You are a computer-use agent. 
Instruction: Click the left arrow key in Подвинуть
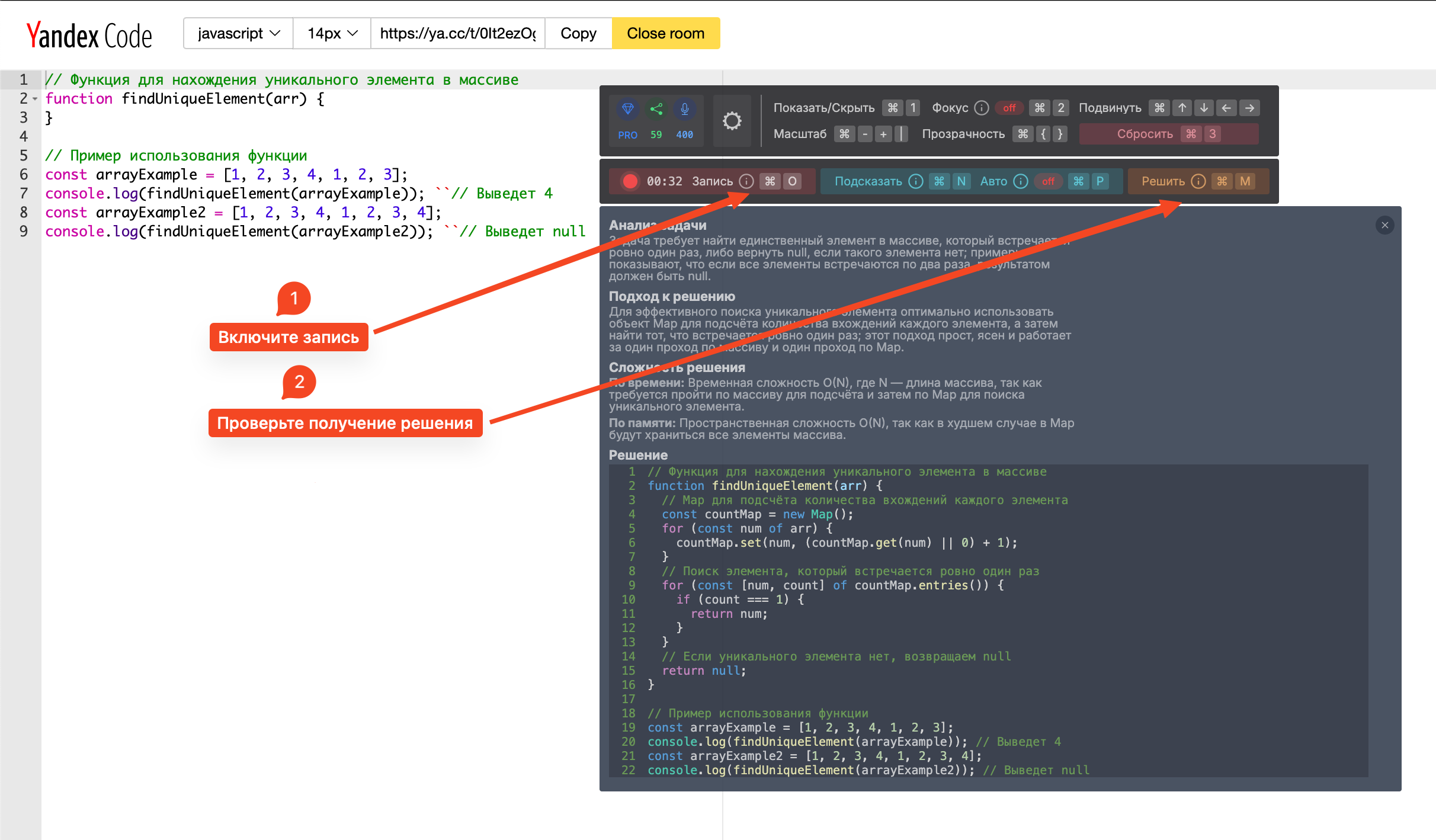pyautogui.click(x=1226, y=108)
